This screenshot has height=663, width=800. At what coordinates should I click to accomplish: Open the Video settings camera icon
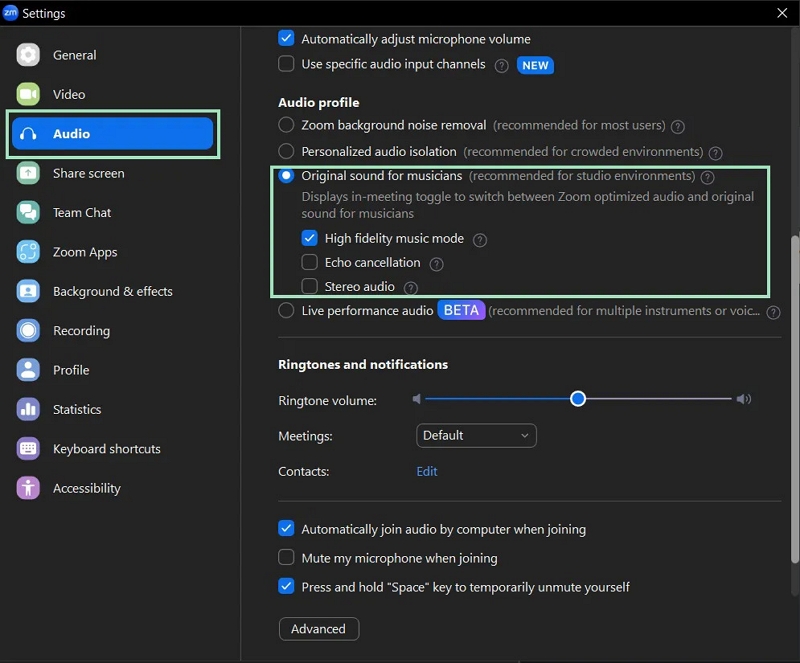[28, 94]
